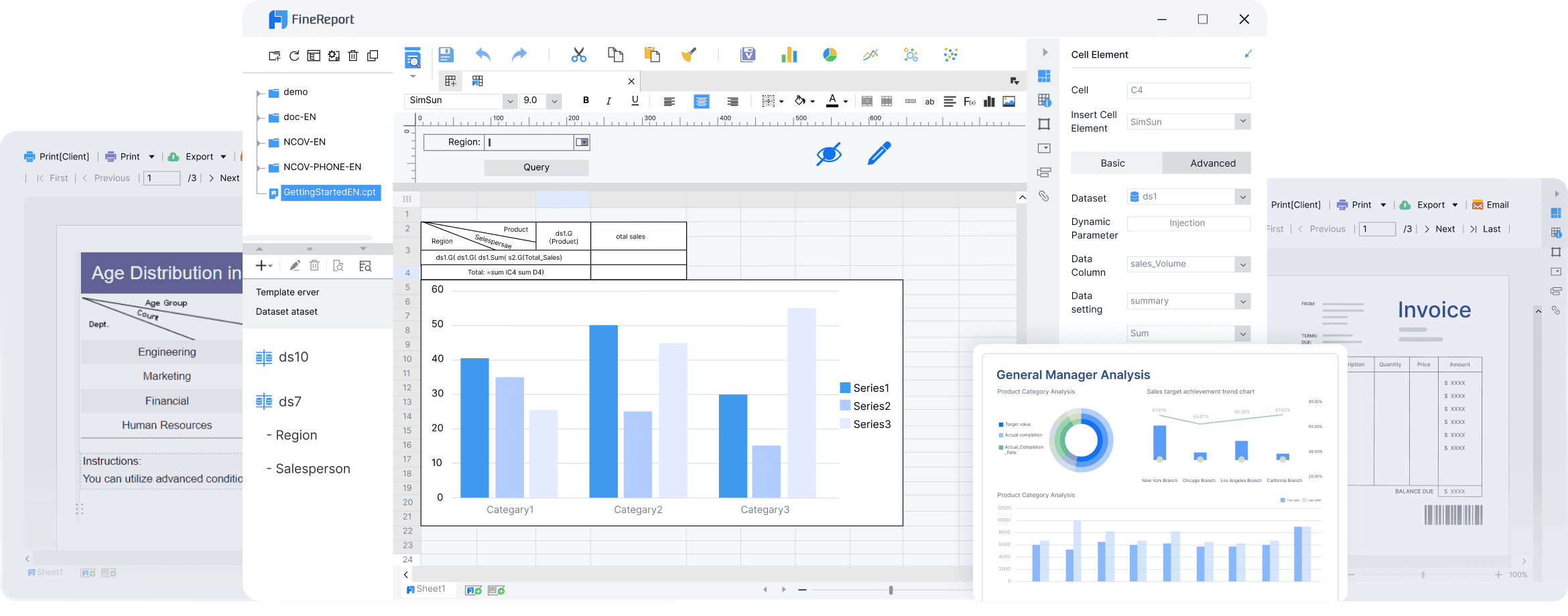Viewport: 1568px width, 616px height.
Task: Click the Cut scissors icon
Action: pos(578,55)
